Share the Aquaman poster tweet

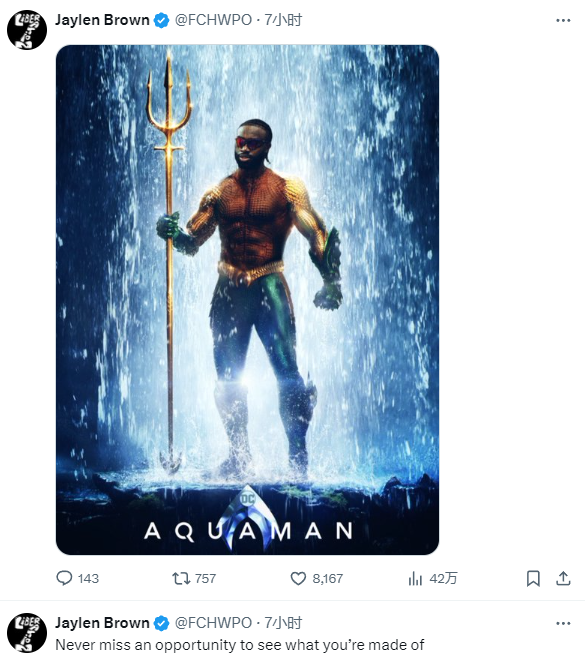tap(563, 578)
